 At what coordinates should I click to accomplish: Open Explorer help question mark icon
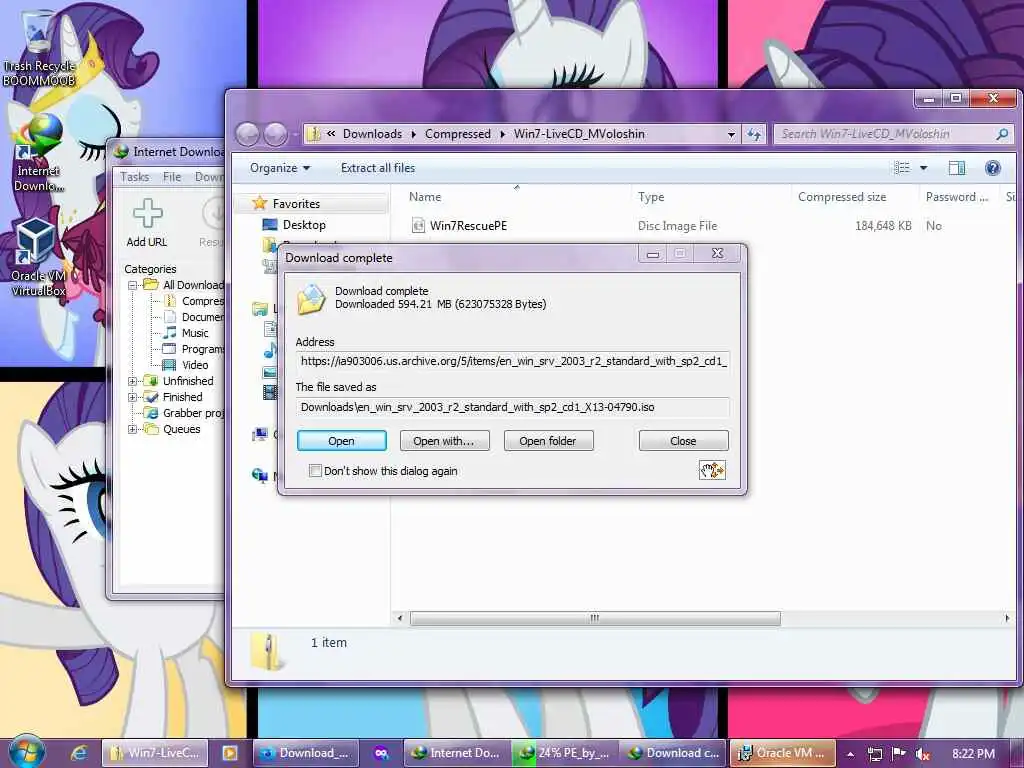coord(993,168)
